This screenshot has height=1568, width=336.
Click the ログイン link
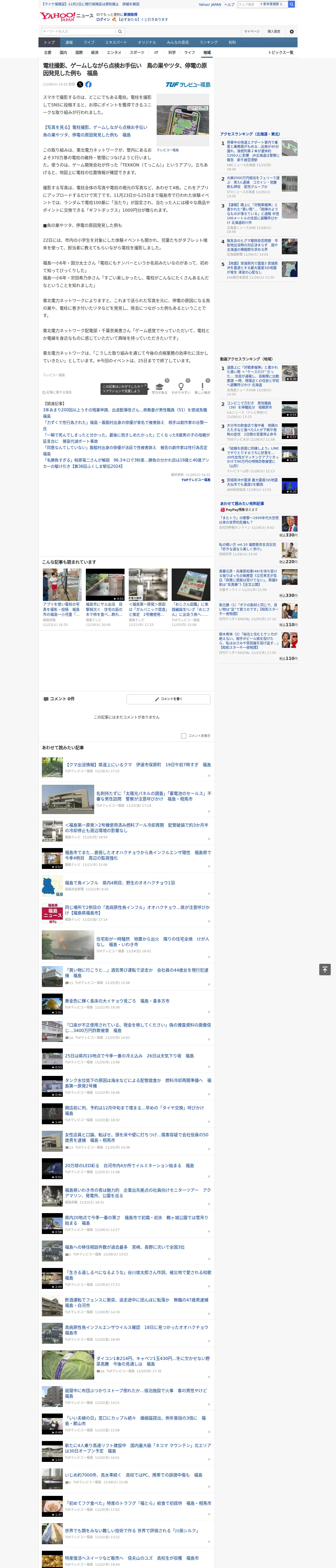click(103, 20)
